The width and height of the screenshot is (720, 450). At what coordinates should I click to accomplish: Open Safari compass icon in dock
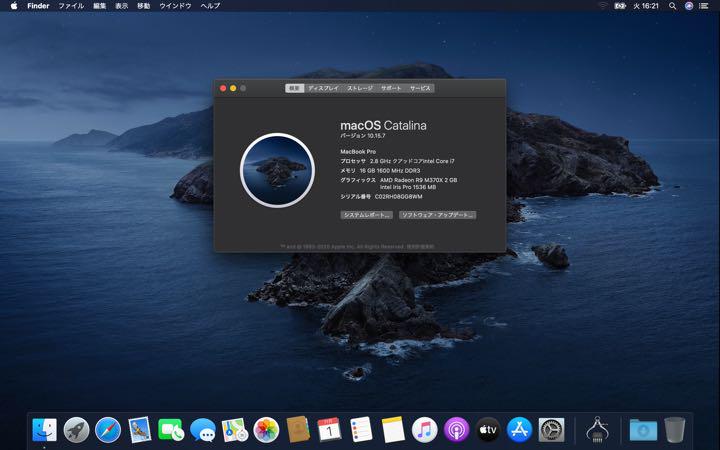[108, 430]
